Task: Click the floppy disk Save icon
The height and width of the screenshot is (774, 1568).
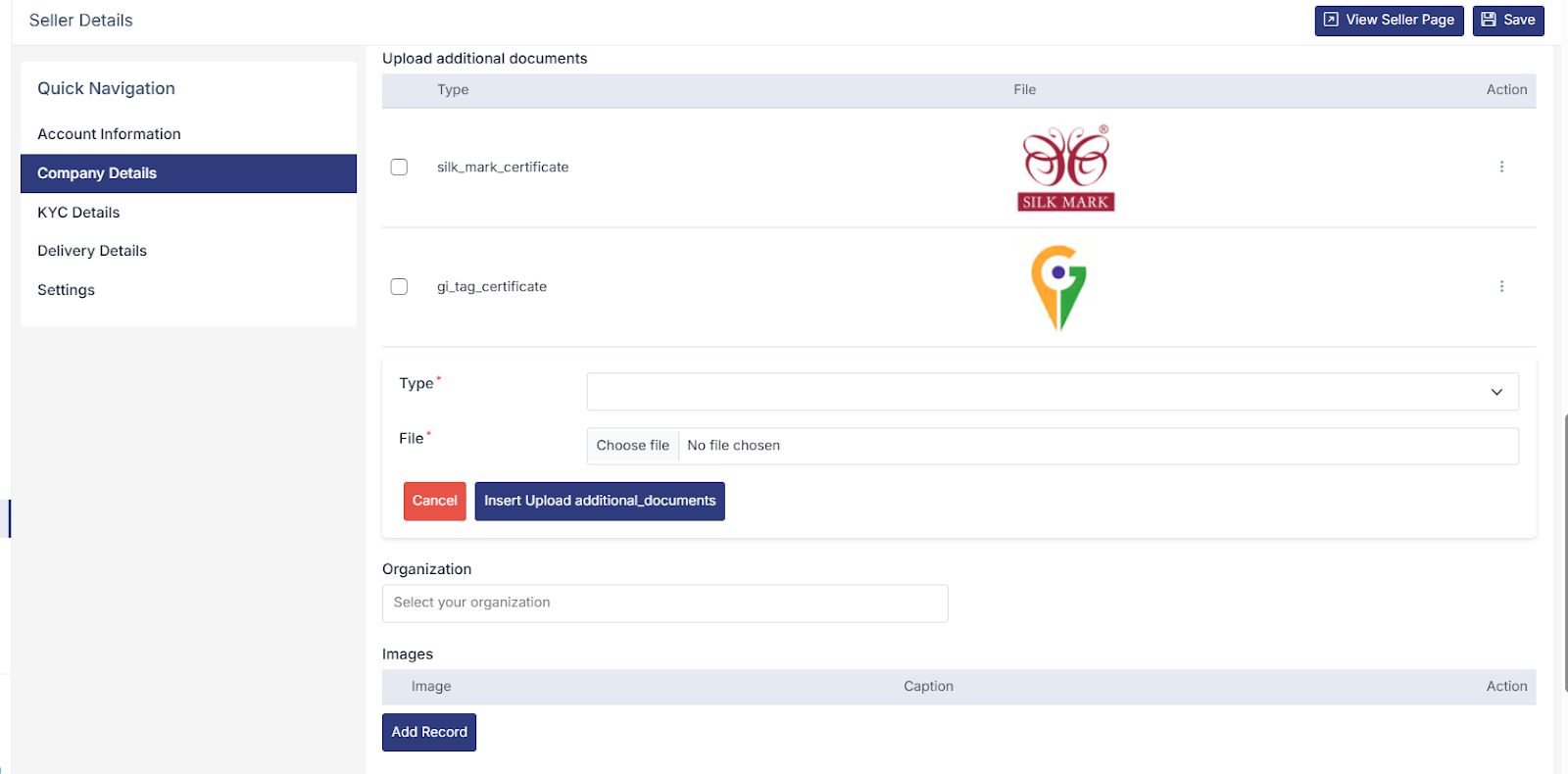Action: [x=1489, y=20]
